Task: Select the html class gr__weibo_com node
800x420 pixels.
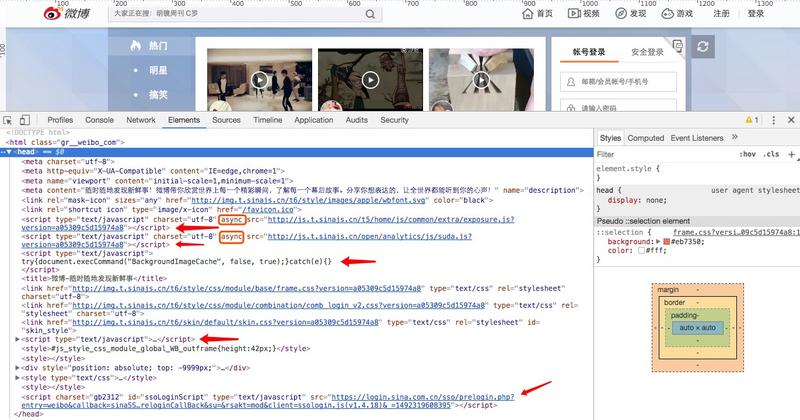Action: tap(65, 142)
